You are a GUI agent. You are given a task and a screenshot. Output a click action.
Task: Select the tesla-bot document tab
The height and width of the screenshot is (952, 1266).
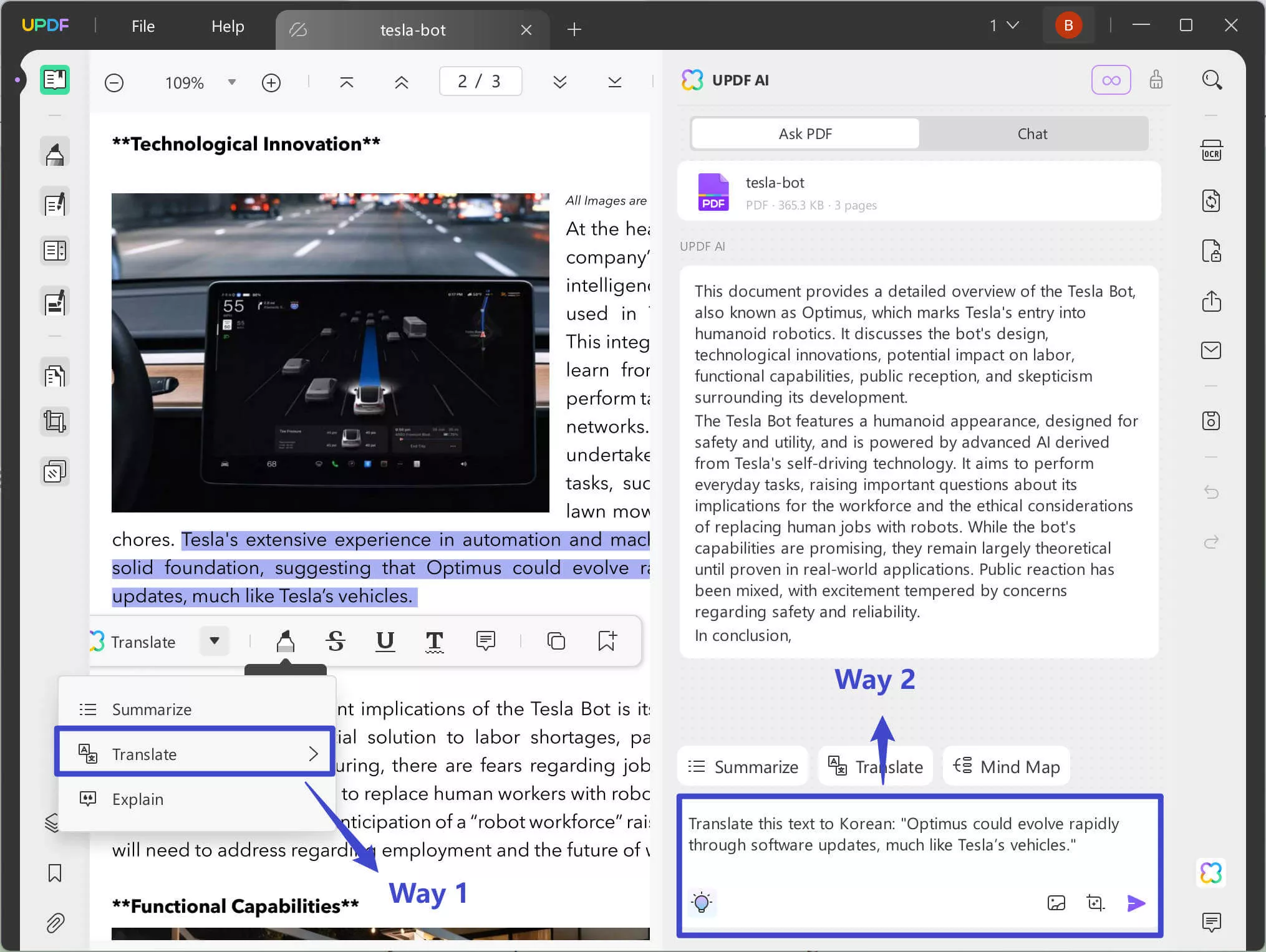(x=413, y=29)
